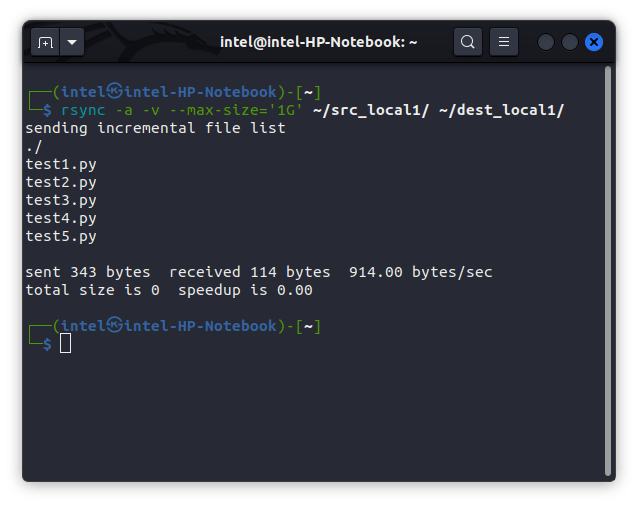Click the ~/src_local1/ path argument
Screen dimensions: 638x506
(x=371, y=110)
